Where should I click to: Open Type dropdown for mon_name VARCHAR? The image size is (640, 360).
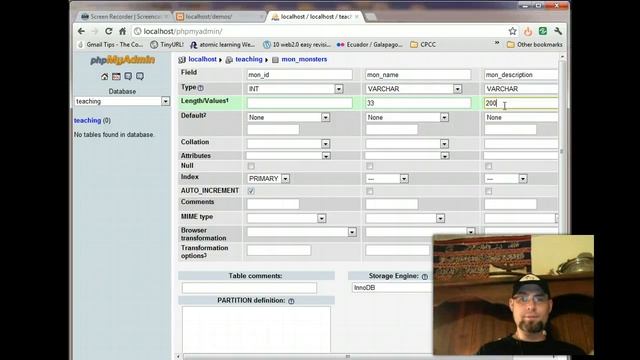414,89
